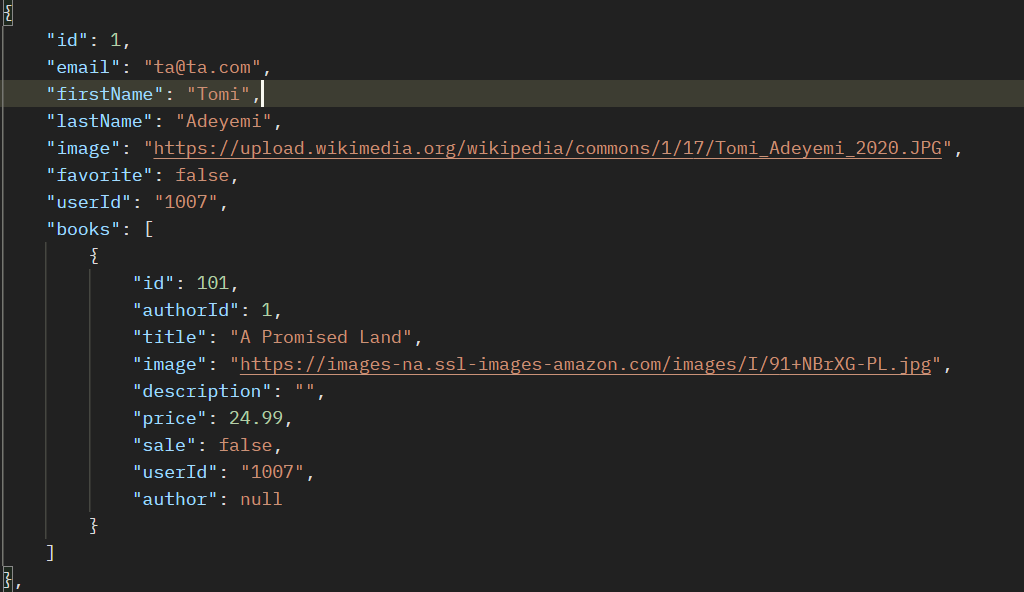Click the "image" key inside the book object
The width and height of the screenshot is (1024, 592).
(169, 364)
